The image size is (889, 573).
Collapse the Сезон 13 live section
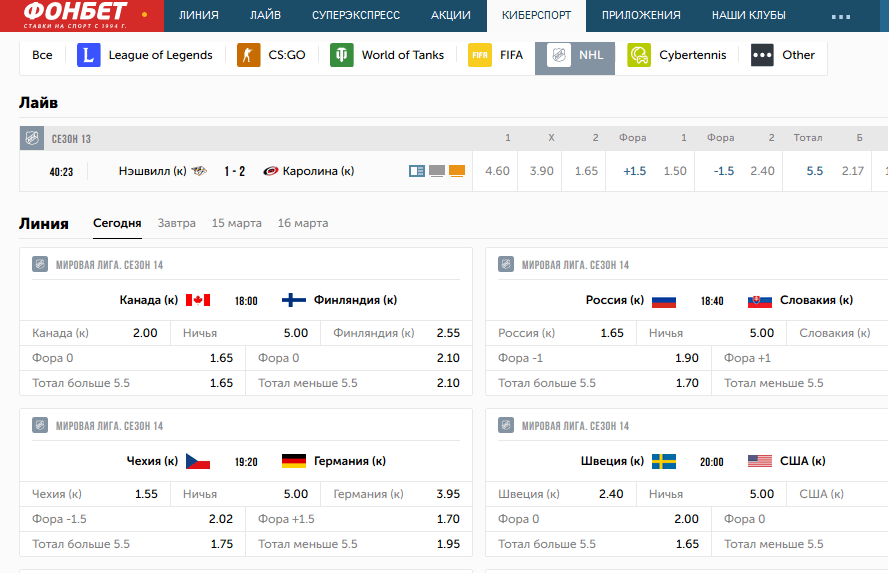[34, 138]
